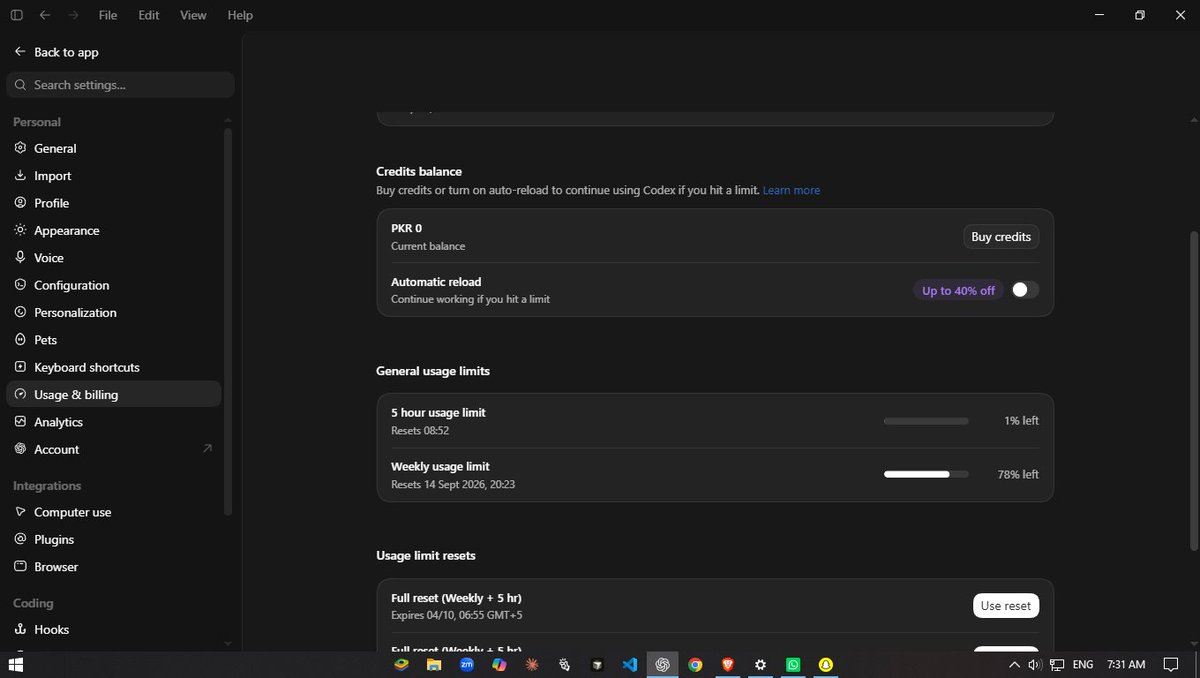Click the Browser icon in sidebar

pyautogui.click(x=20, y=566)
